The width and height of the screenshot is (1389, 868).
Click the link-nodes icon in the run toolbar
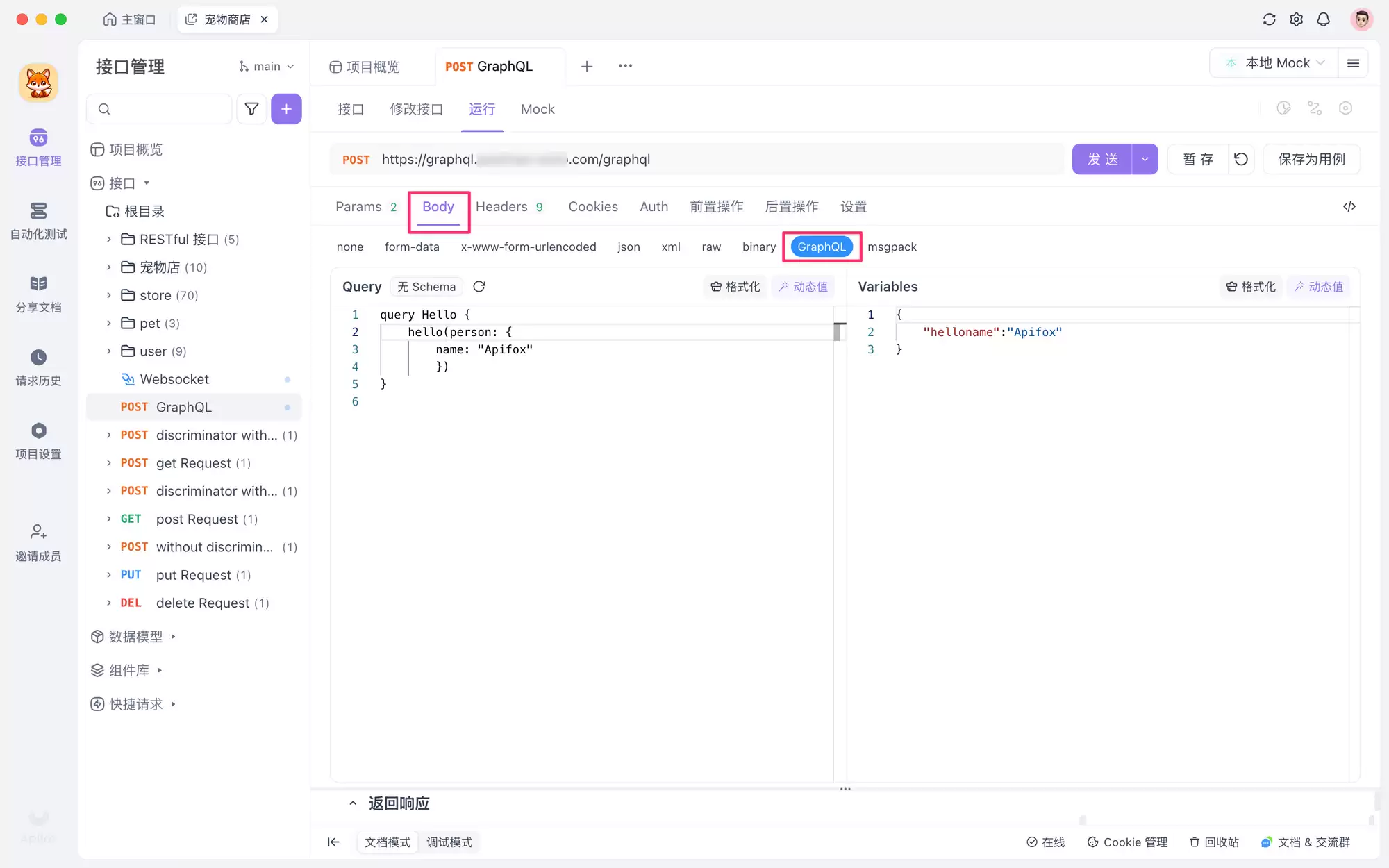tap(1315, 108)
